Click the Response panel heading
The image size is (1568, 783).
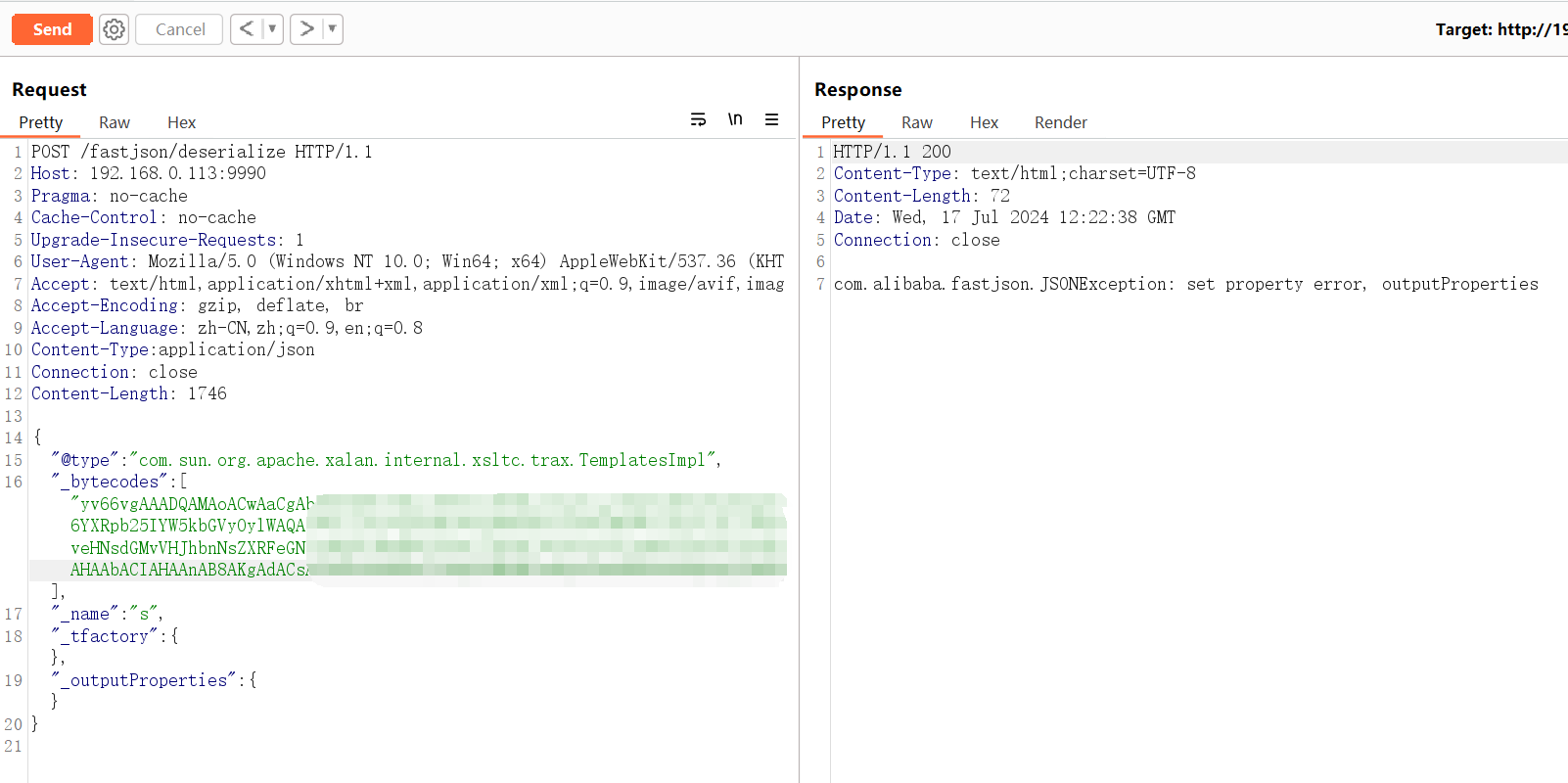858,89
